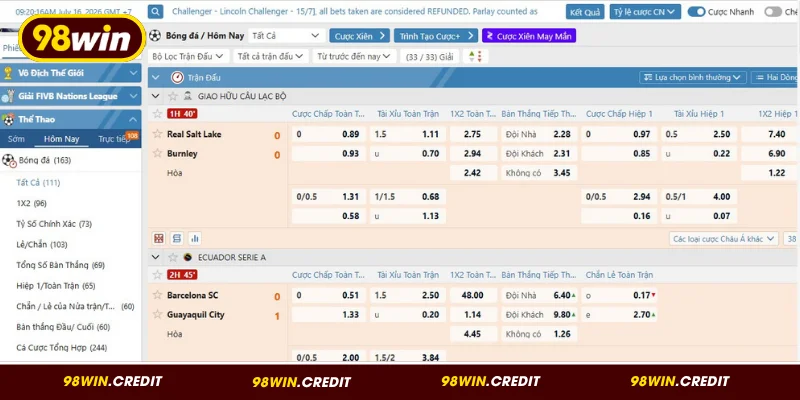Screen dimensions: 800x400
Task: Click the Cược Xiên May Mắn button
Action: click(x=529, y=36)
